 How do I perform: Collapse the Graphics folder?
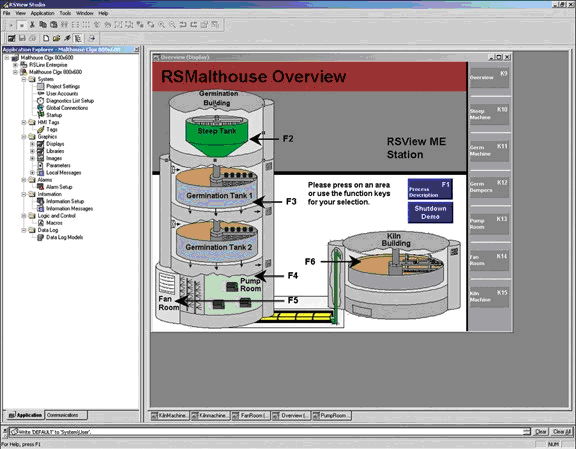24,137
